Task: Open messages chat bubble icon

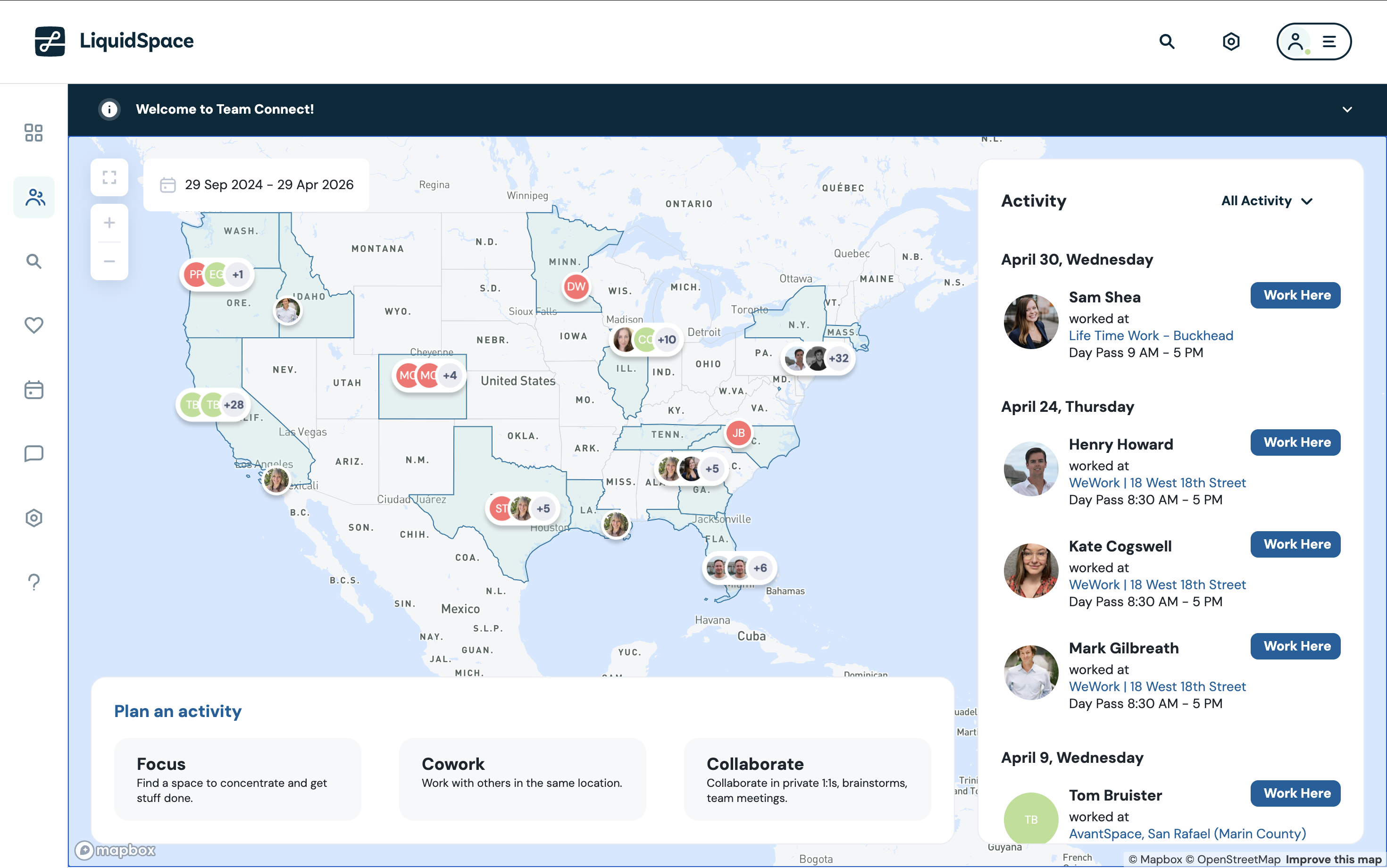Action: pos(34,453)
